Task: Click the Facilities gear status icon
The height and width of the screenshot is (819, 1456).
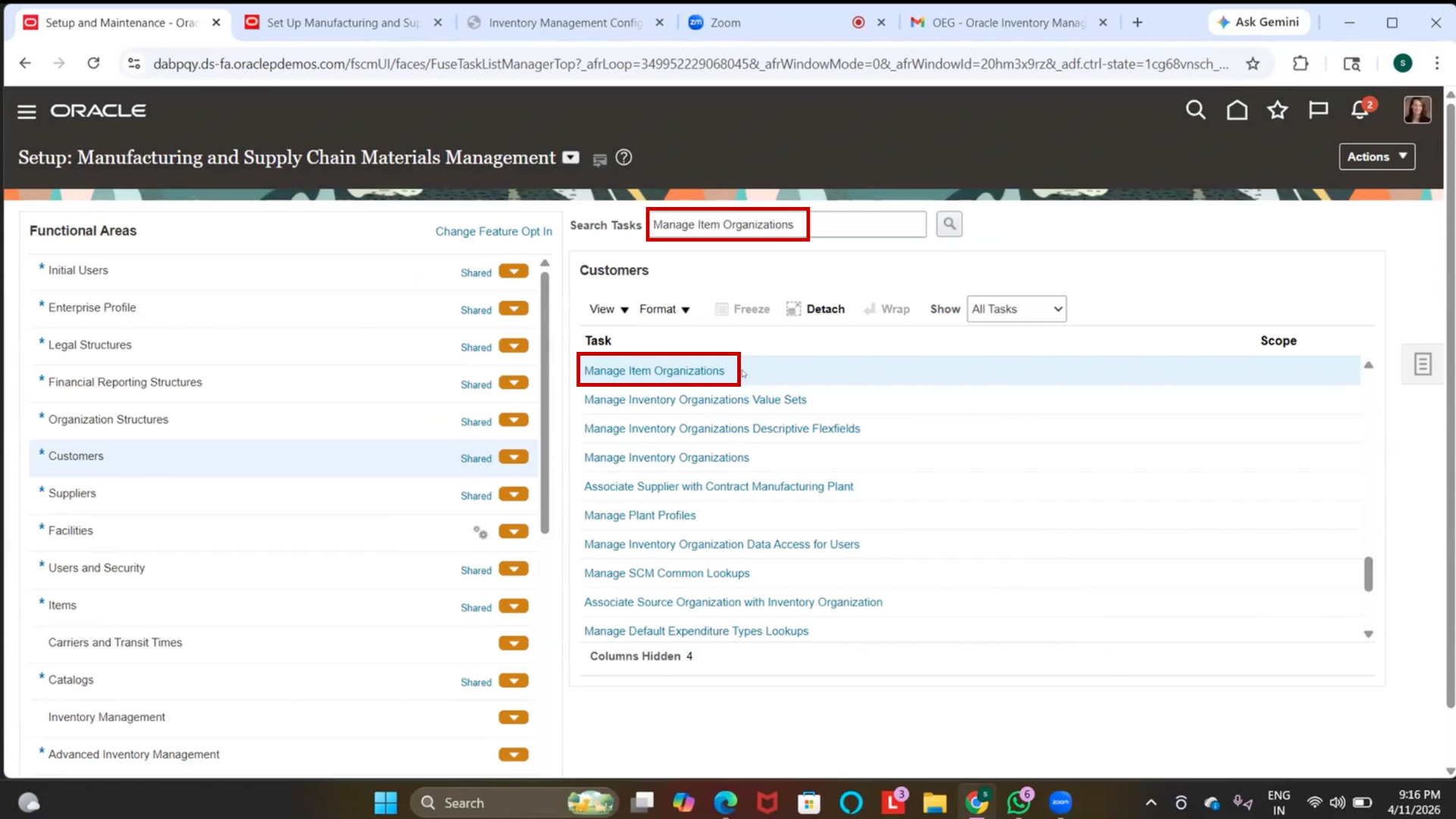Action: click(x=480, y=532)
